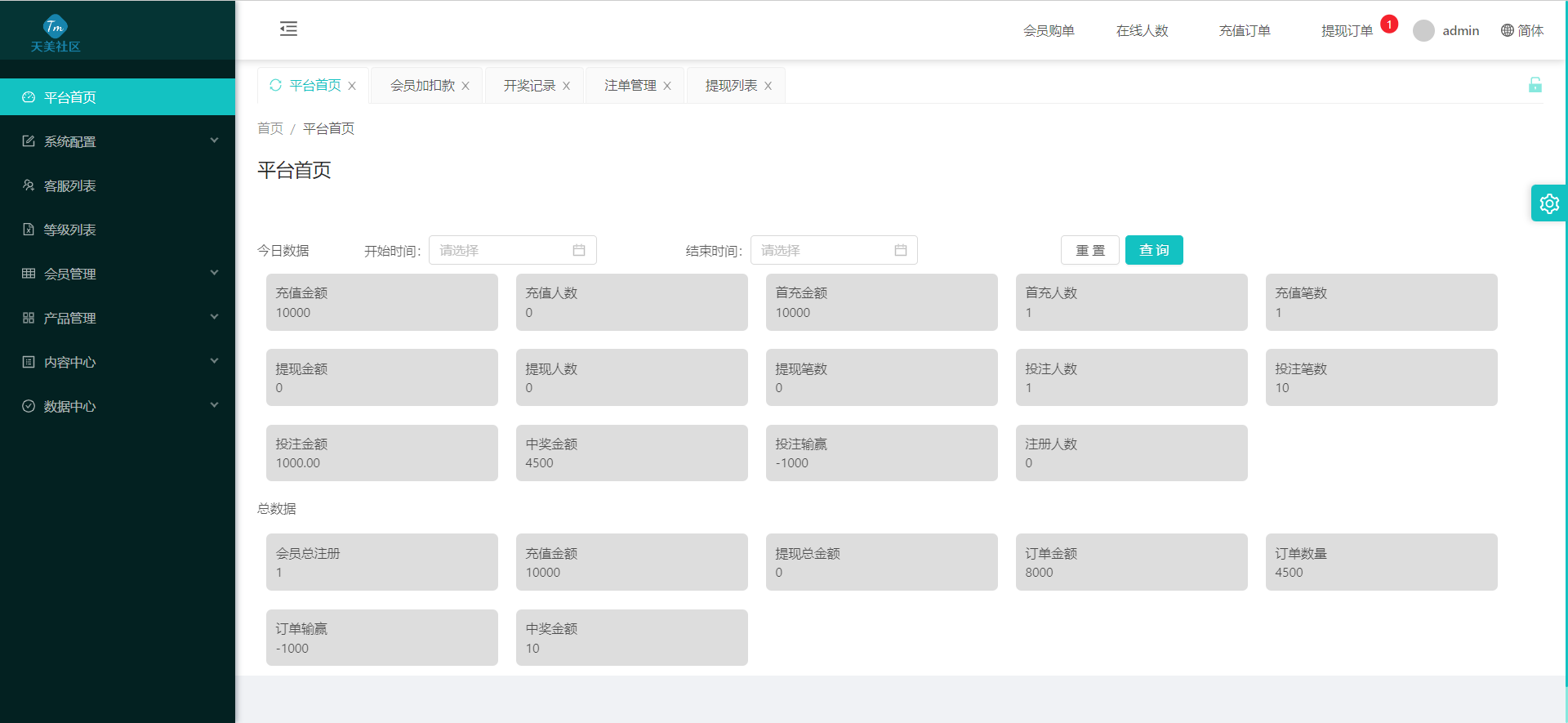The width and height of the screenshot is (1568, 723).
Task: Click the 订单数量 4500 card
Action: pos(1382,562)
